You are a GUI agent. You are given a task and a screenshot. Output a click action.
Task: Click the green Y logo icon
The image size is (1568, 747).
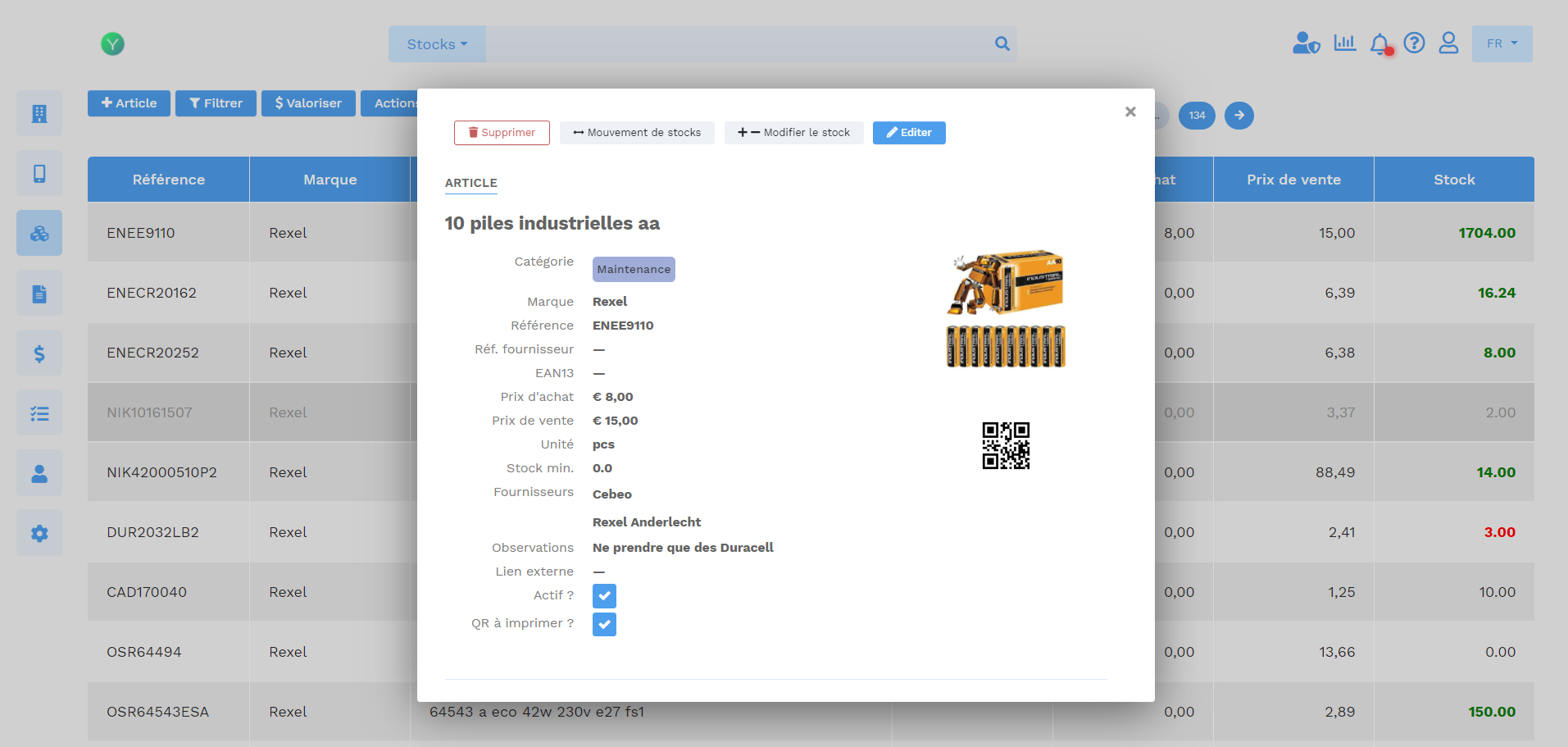(x=112, y=44)
